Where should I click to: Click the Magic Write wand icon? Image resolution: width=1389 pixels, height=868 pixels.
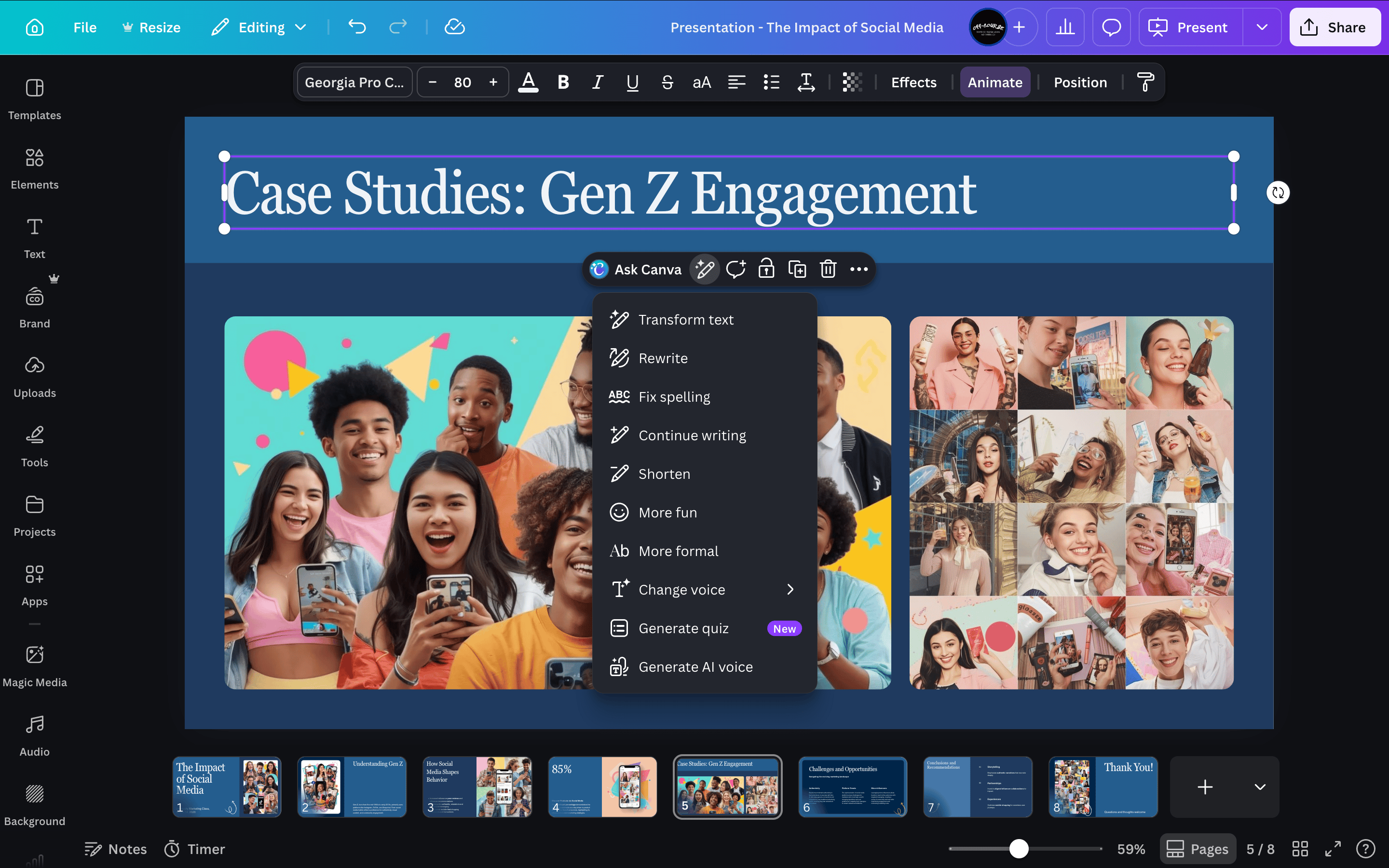click(705, 269)
